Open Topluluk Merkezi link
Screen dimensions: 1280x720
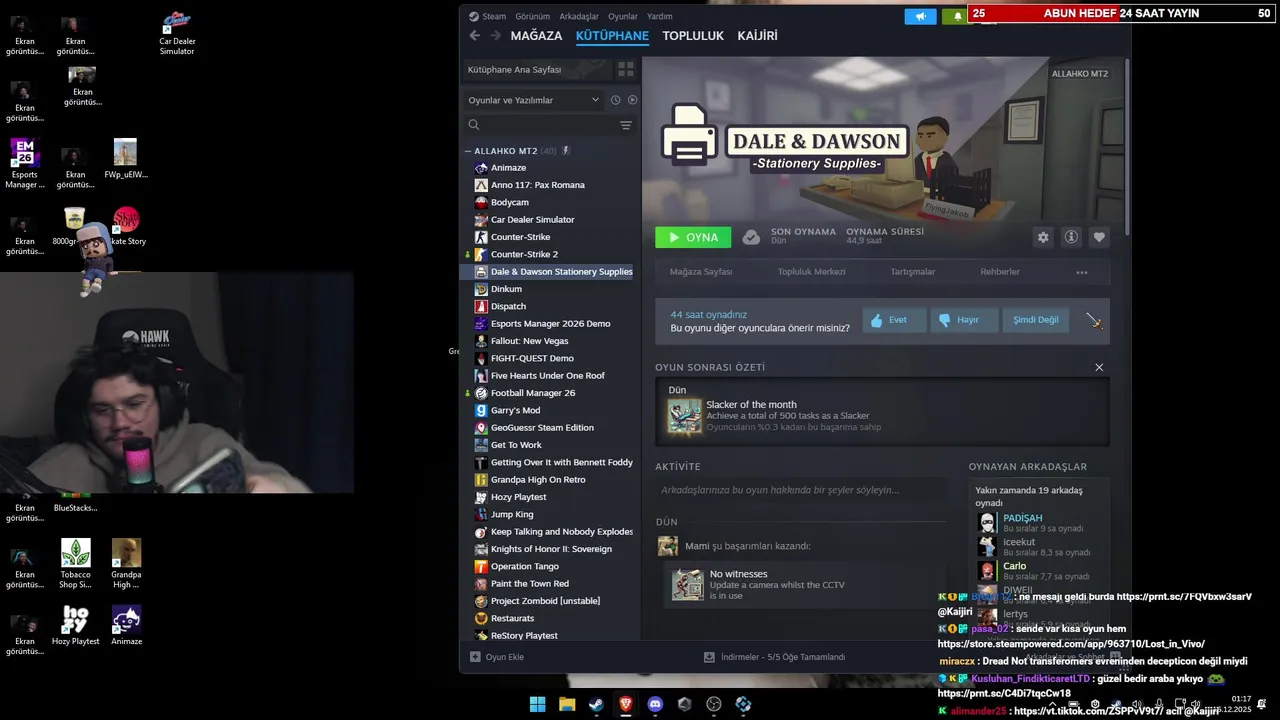[812, 272]
